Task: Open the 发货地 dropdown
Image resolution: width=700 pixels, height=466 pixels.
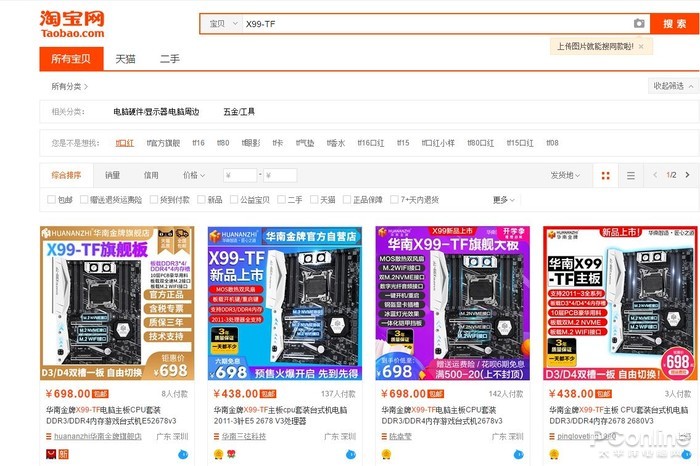Action: tap(565, 175)
